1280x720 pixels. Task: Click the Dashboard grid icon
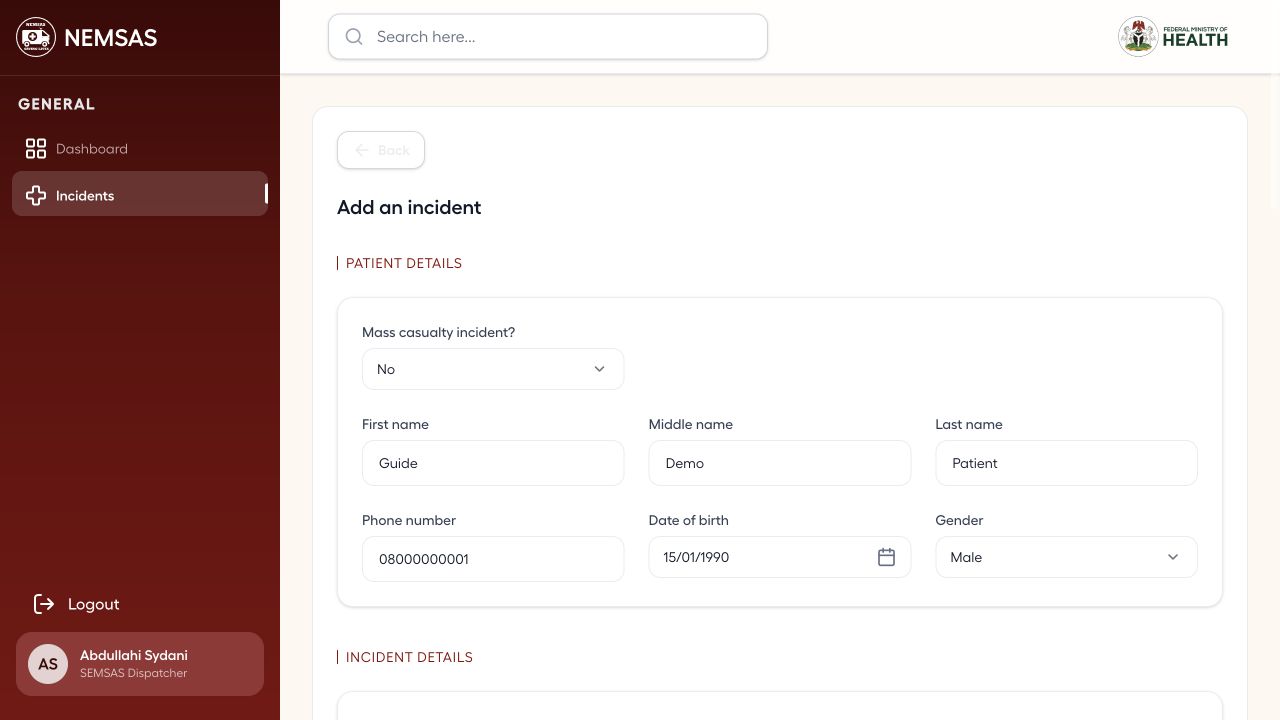click(x=36, y=149)
